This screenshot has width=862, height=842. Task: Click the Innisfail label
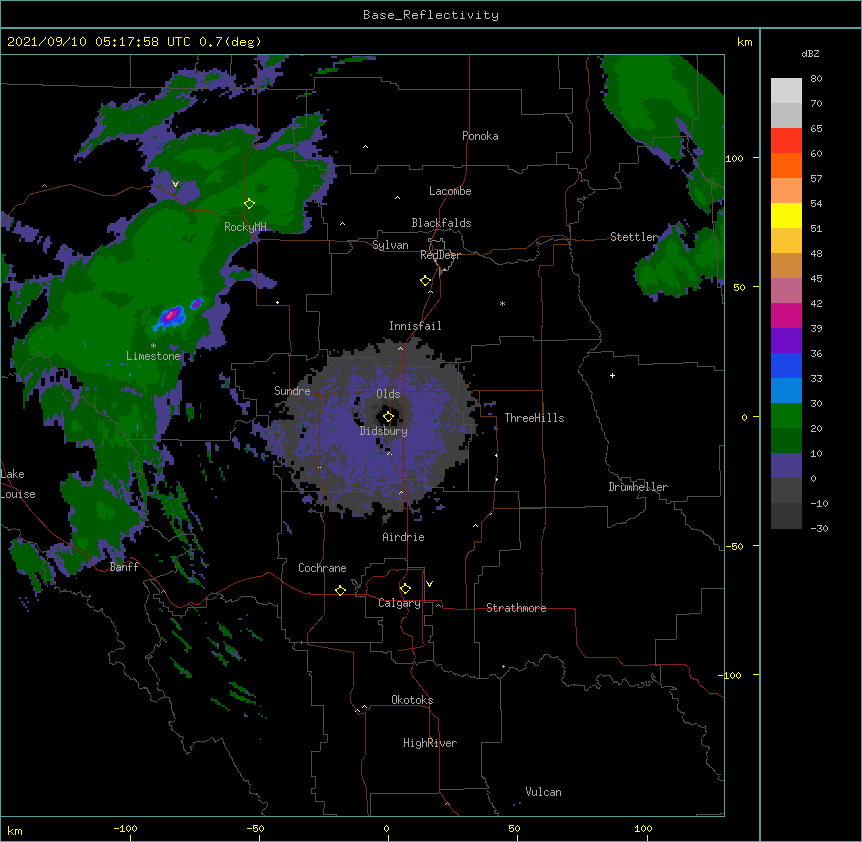pyautogui.click(x=415, y=326)
